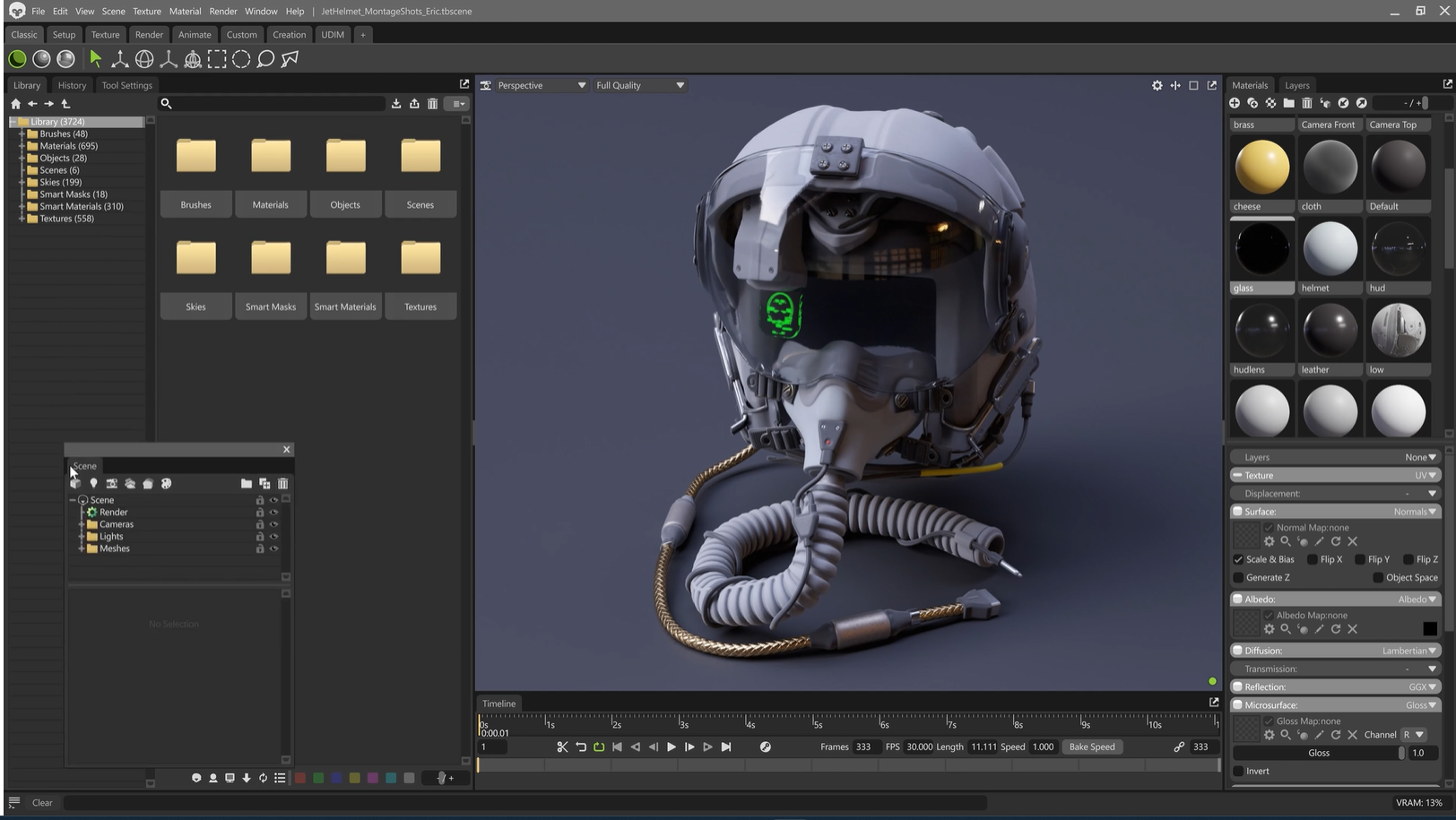This screenshot has width=1456, height=820.
Task: Expand the Smart Materials tree folder
Action: (22, 206)
